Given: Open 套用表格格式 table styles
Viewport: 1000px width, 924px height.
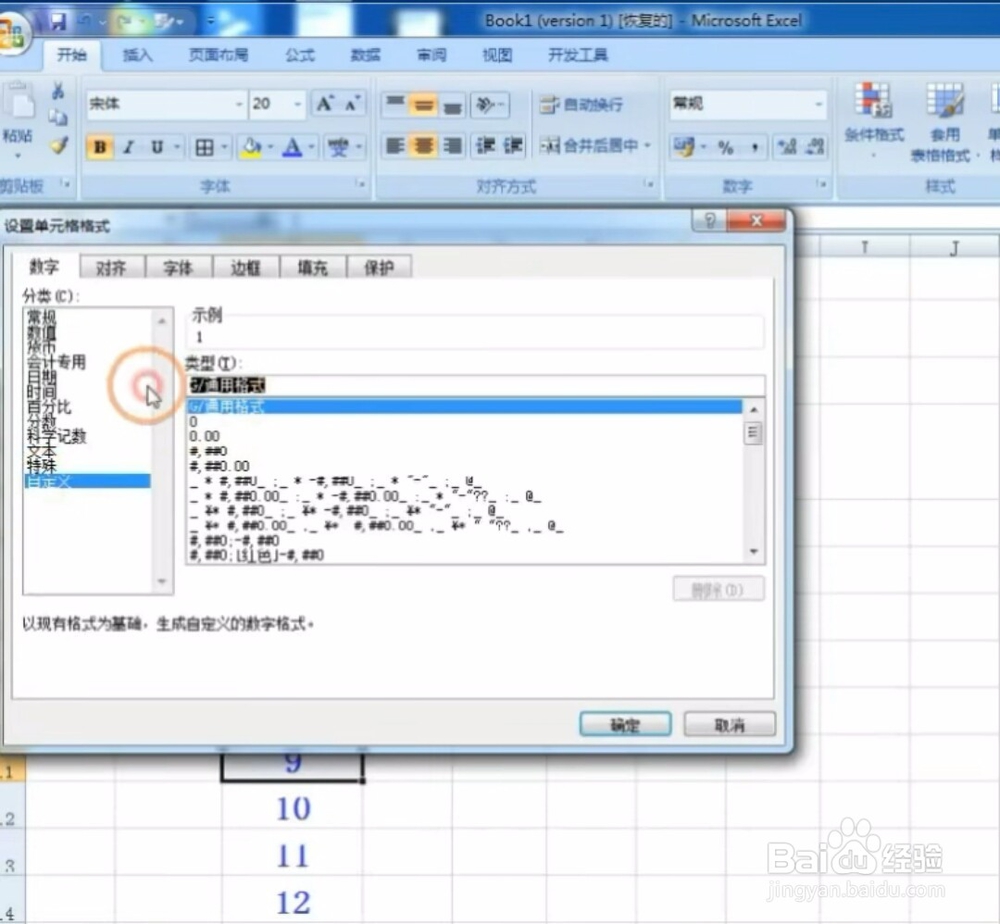Looking at the screenshot, I should coord(943,121).
